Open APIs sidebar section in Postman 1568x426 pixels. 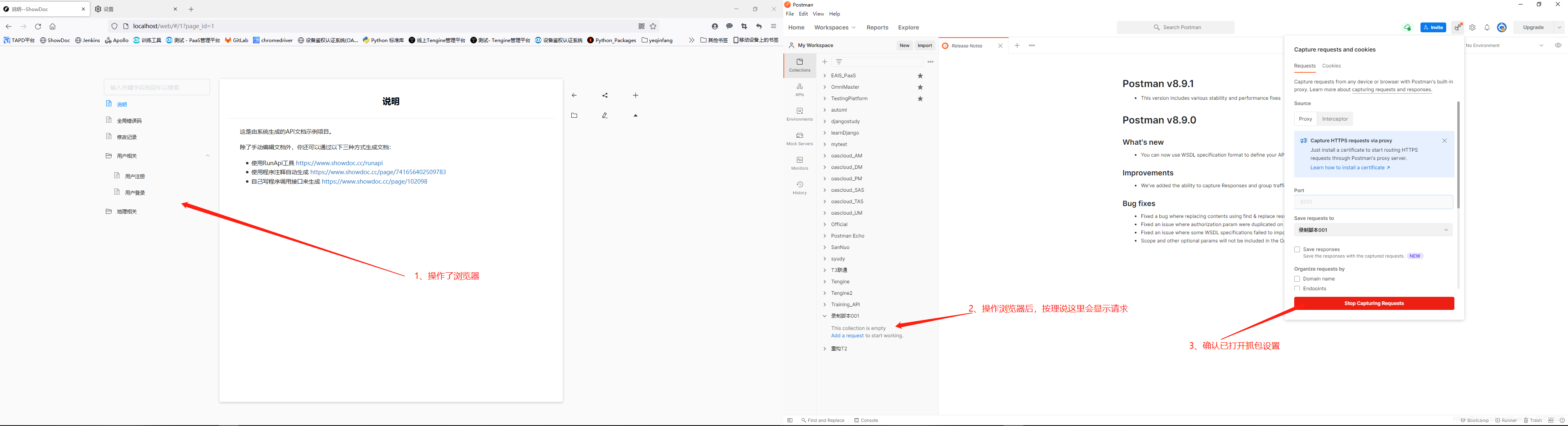tap(799, 90)
